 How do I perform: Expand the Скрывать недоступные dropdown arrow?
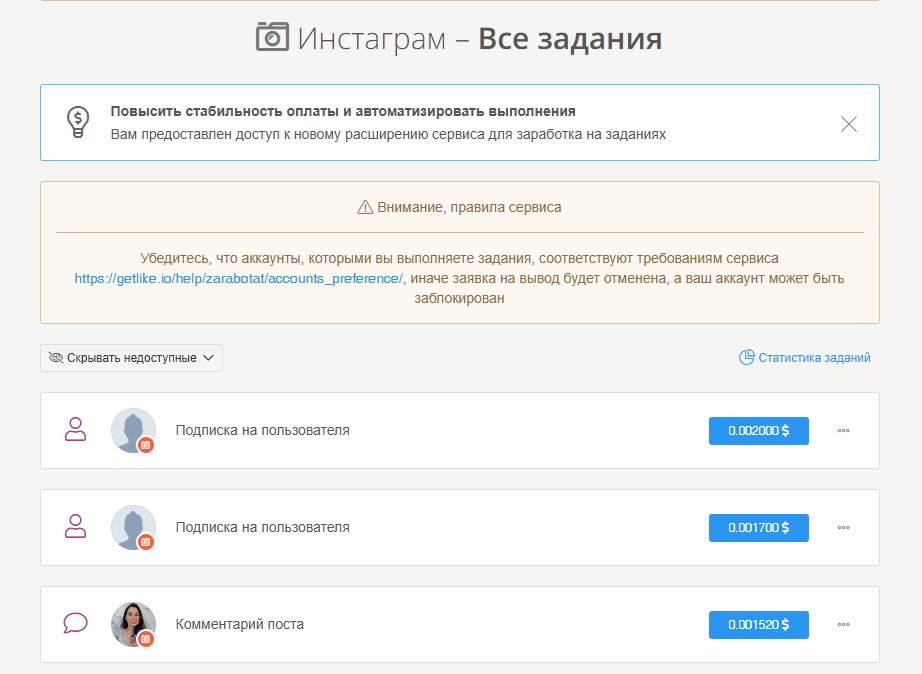pyautogui.click(x=208, y=358)
